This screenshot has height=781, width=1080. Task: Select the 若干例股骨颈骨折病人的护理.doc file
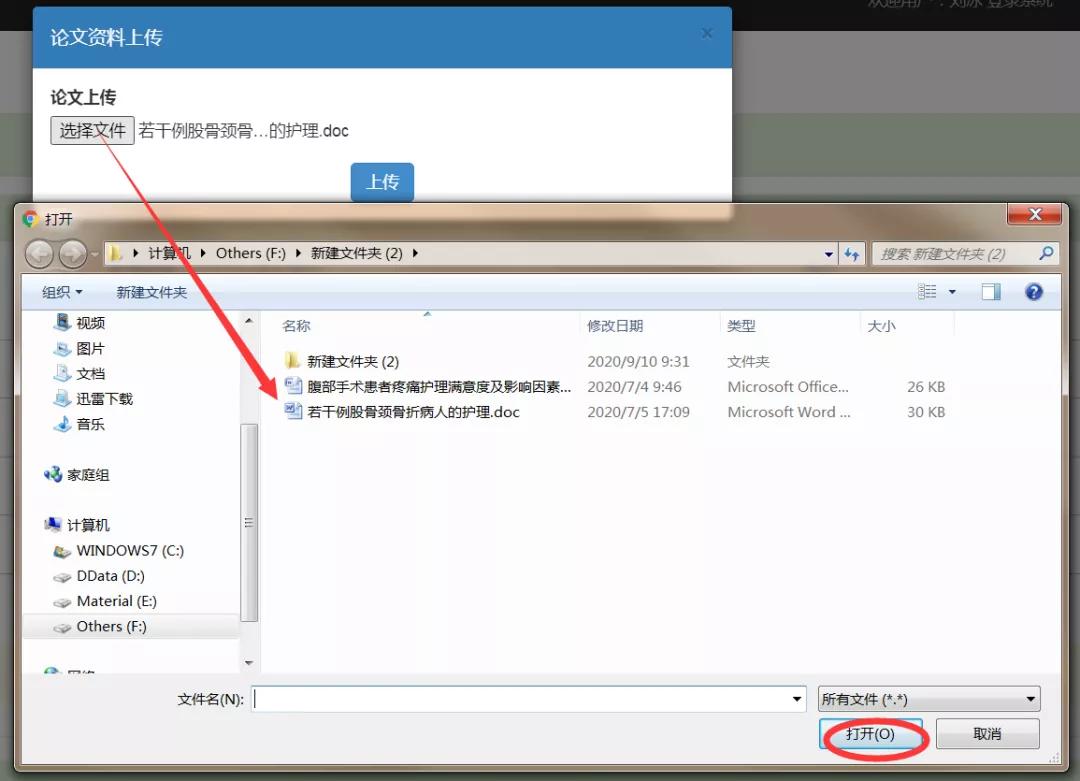pos(415,412)
